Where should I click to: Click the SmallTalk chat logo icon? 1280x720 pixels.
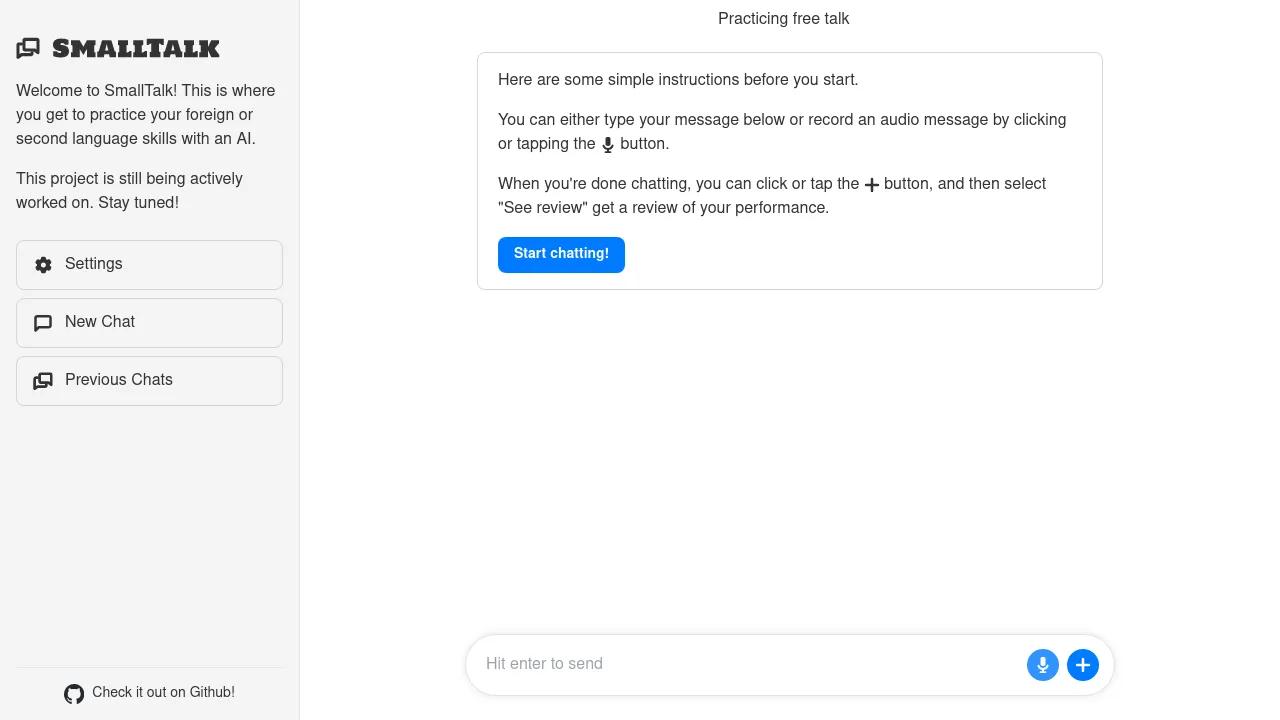(28, 48)
